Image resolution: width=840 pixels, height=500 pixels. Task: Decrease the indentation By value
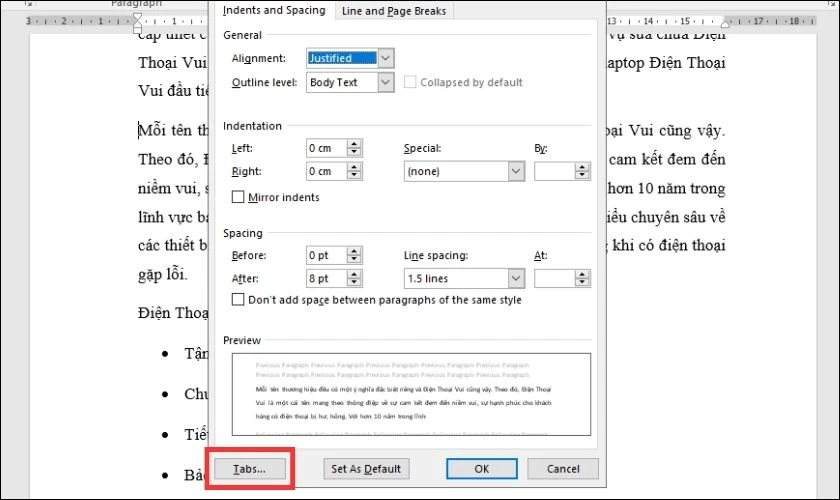click(x=582, y=176)
